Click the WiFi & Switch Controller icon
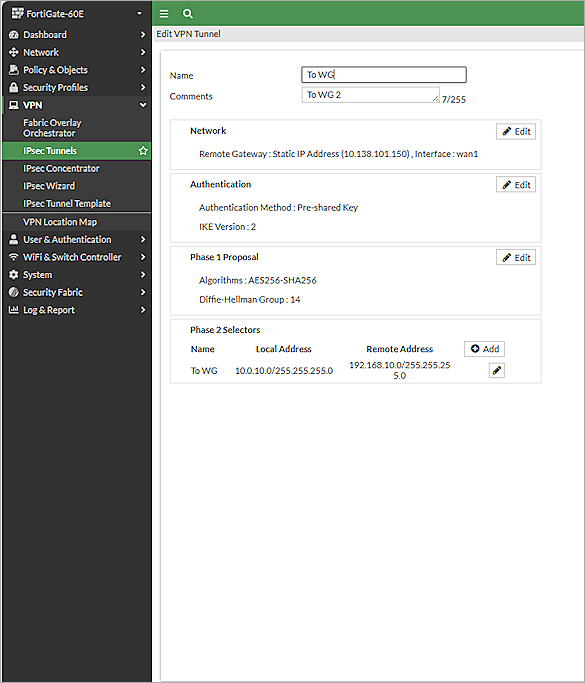 click(14, 257)
